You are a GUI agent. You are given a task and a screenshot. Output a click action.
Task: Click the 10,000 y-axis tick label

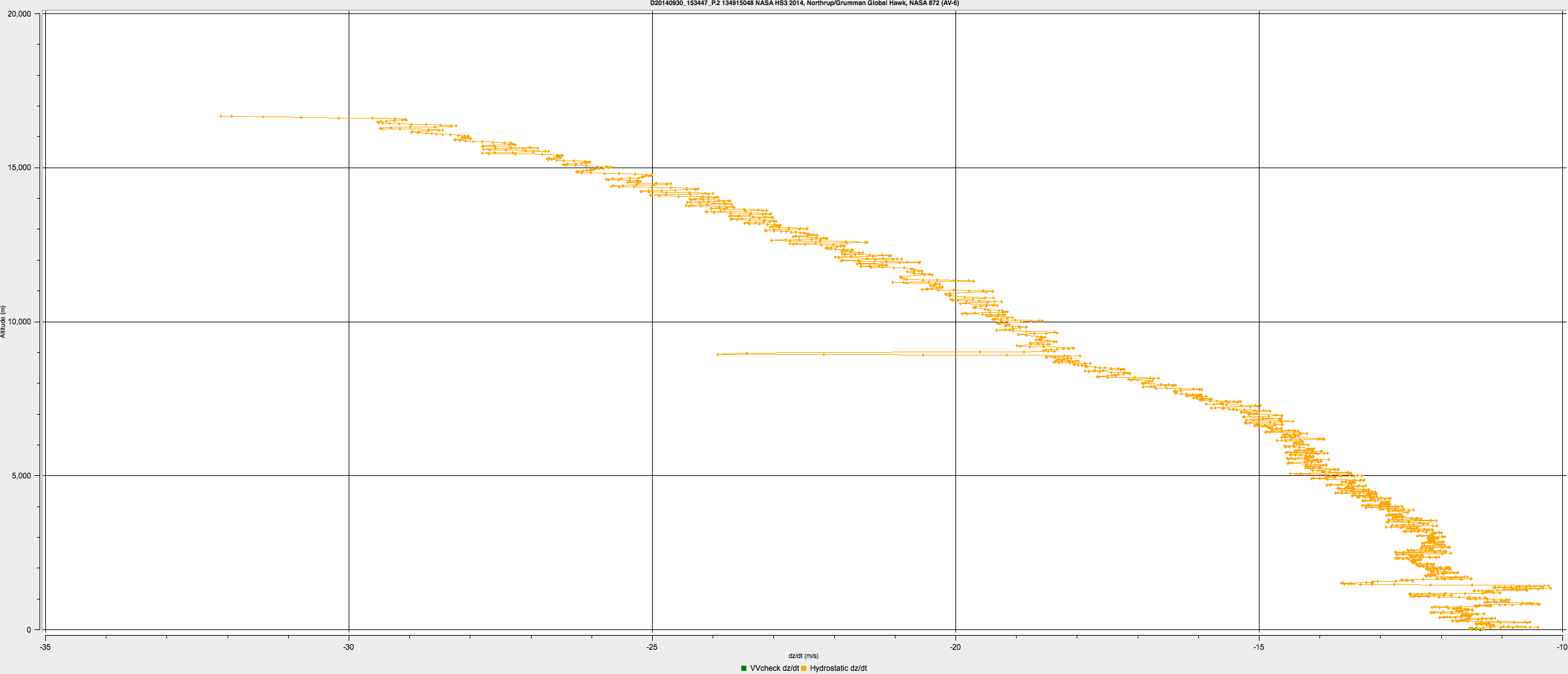point(19,322)
